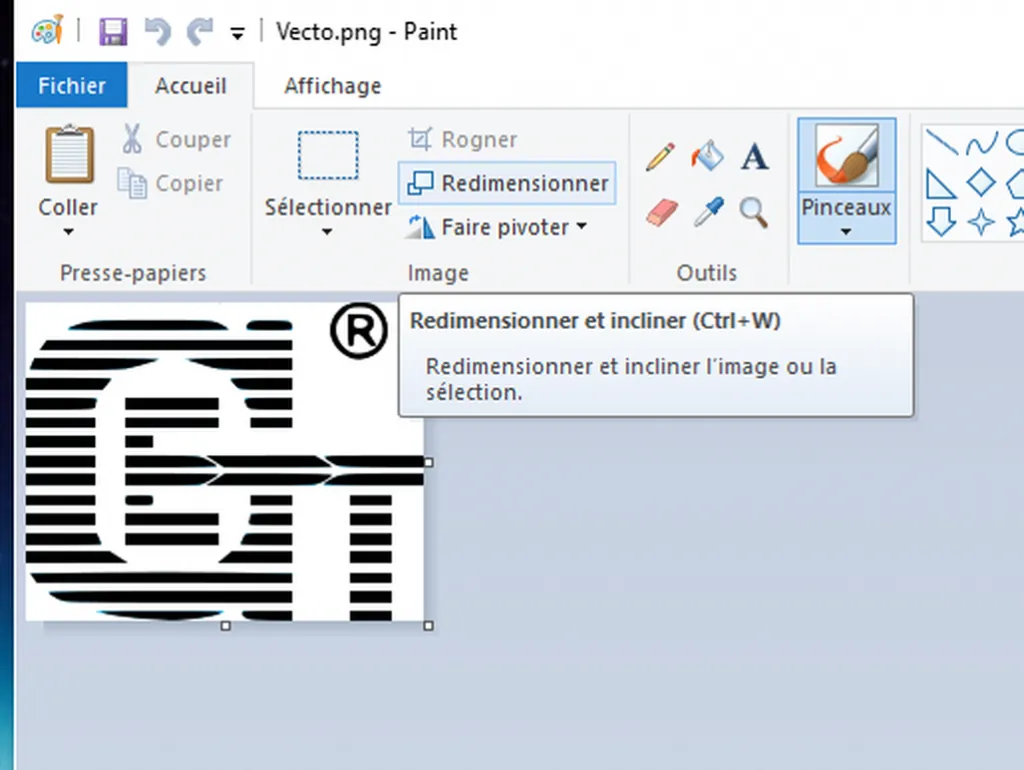Expand the Sélectionner dropdown arrow
Viewport: 1024px width, 770px height.
327,231
